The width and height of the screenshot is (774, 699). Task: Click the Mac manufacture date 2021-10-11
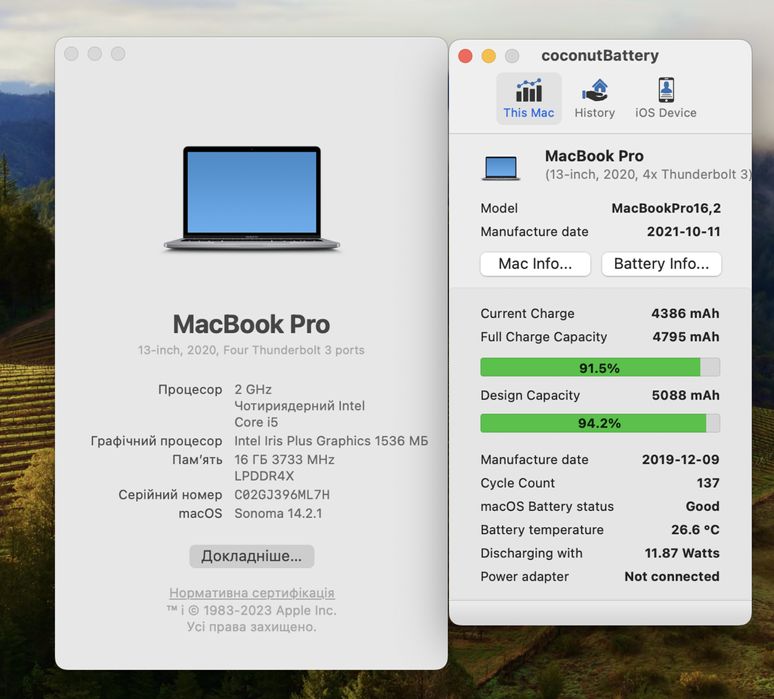(x=684, y=232)
